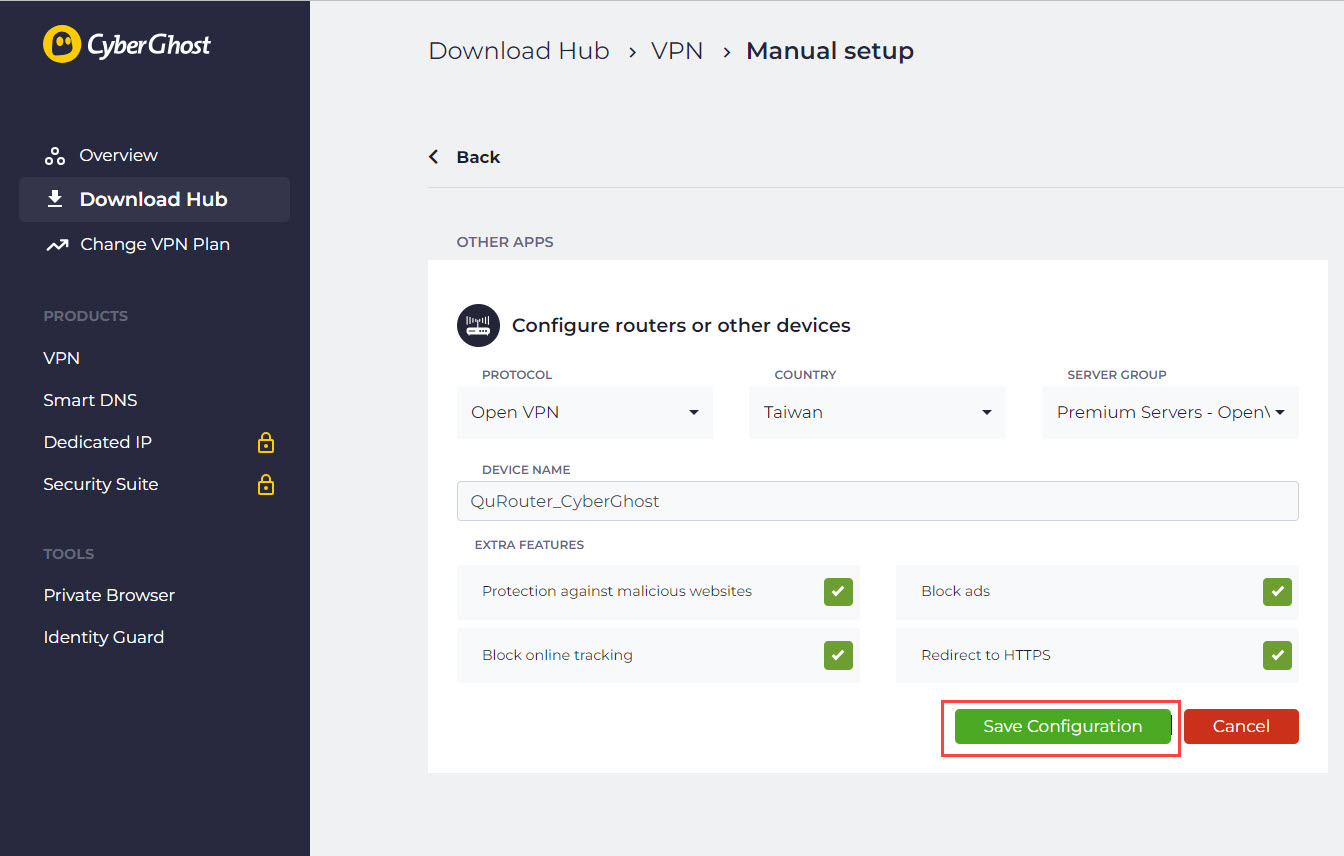This screenshot has height=856, width=1344.
Task: Disable the Block online tracking checkbox
Action: tap(838, 655)
